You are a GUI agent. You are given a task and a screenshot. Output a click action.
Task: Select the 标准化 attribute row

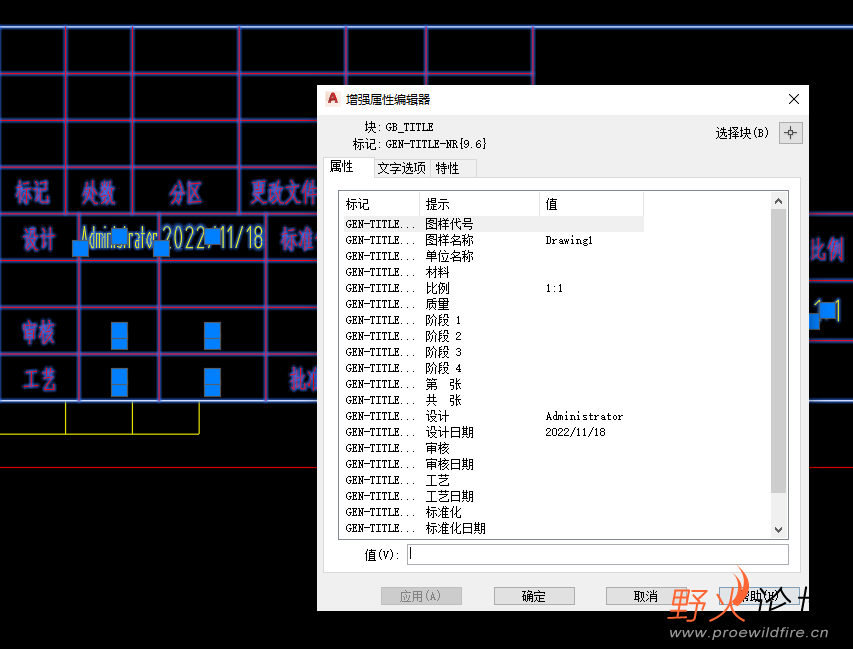493,512
